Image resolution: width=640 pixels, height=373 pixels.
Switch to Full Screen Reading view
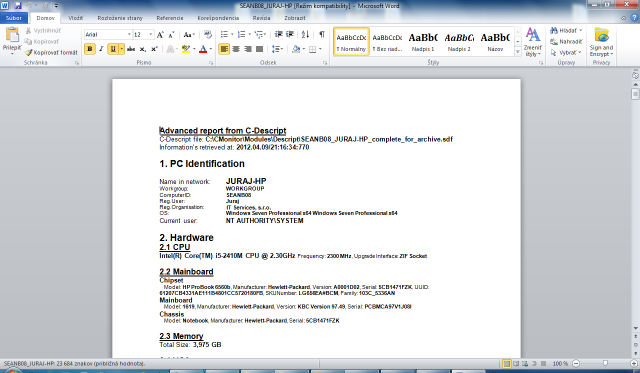[516, 363]
